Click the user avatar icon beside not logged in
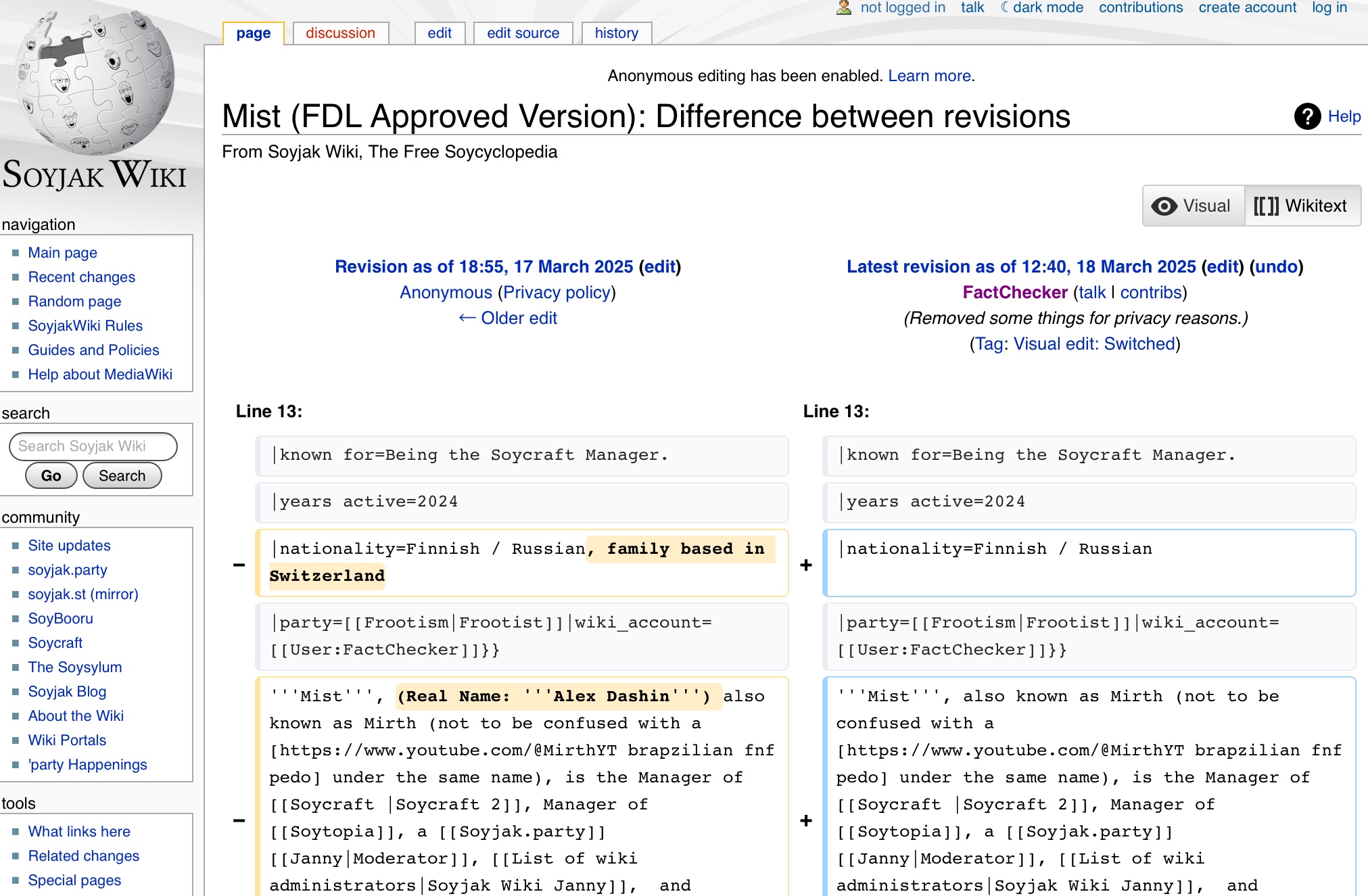 coord(844,8)
